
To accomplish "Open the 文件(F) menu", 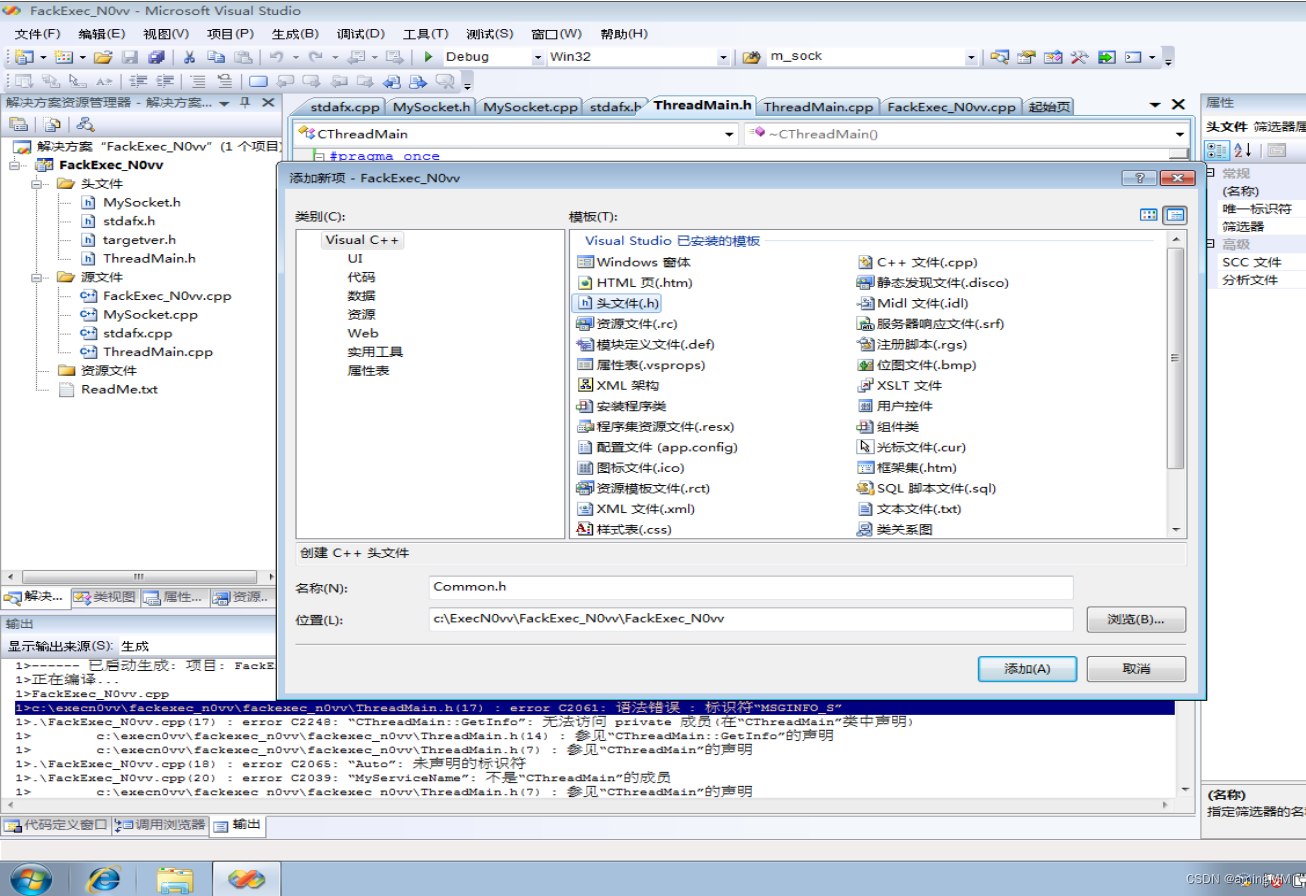I will tap(38, 34).
